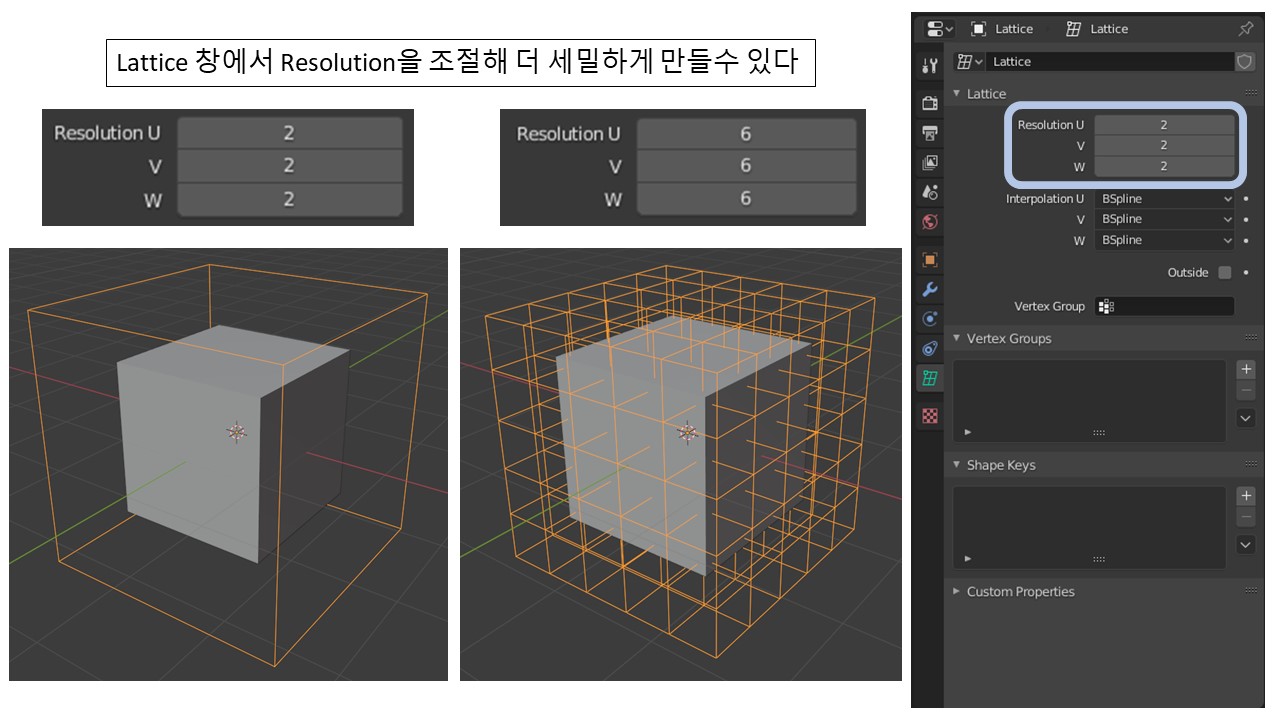This screenshot has height=720, width=1280.
Task: Open the editor type selector menu
Action: (933, 28)
